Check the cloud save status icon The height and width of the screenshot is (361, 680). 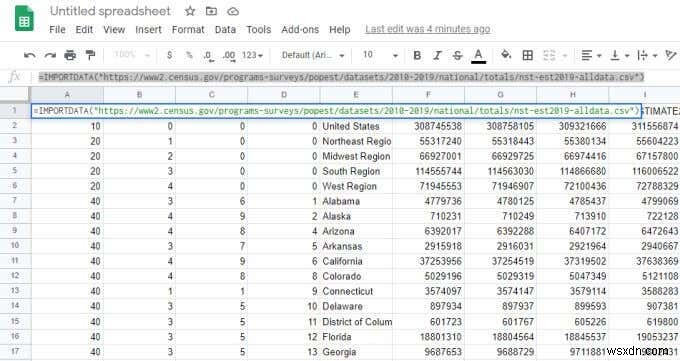[x=233, y=12]
